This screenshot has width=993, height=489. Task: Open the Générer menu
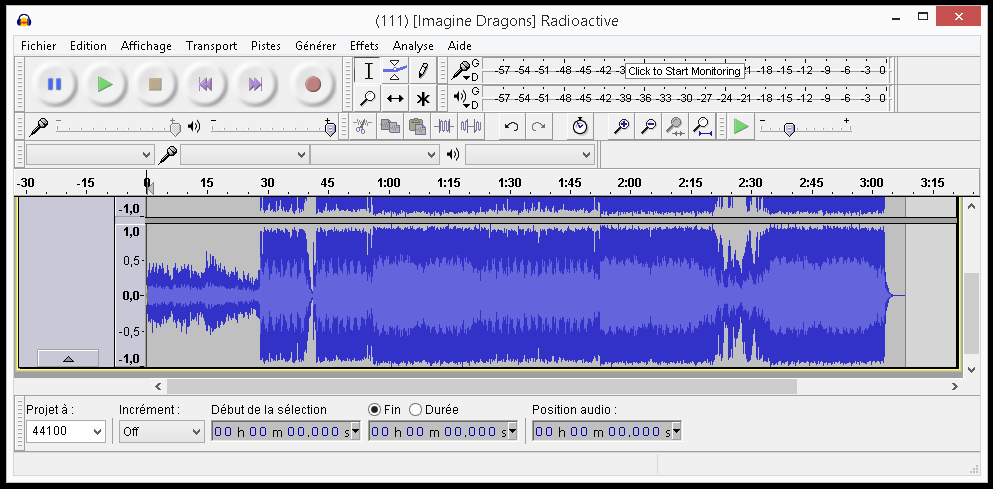315,46
